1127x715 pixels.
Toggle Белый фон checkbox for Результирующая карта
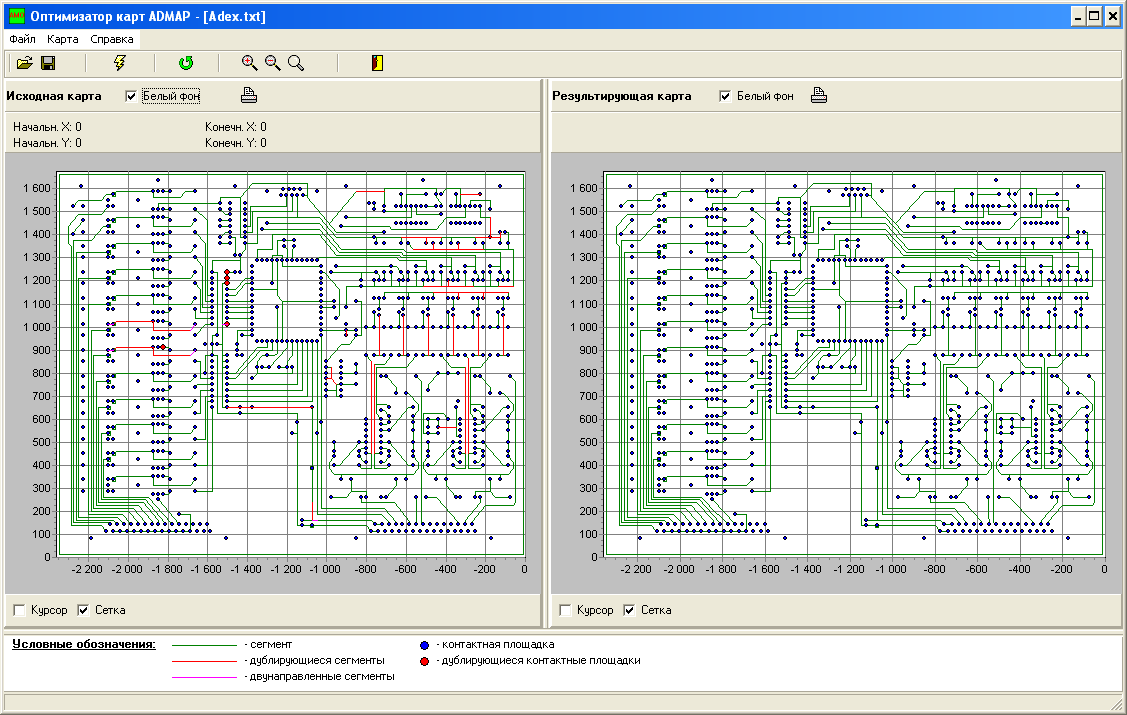pyautogui.click(x=725, y=97)
